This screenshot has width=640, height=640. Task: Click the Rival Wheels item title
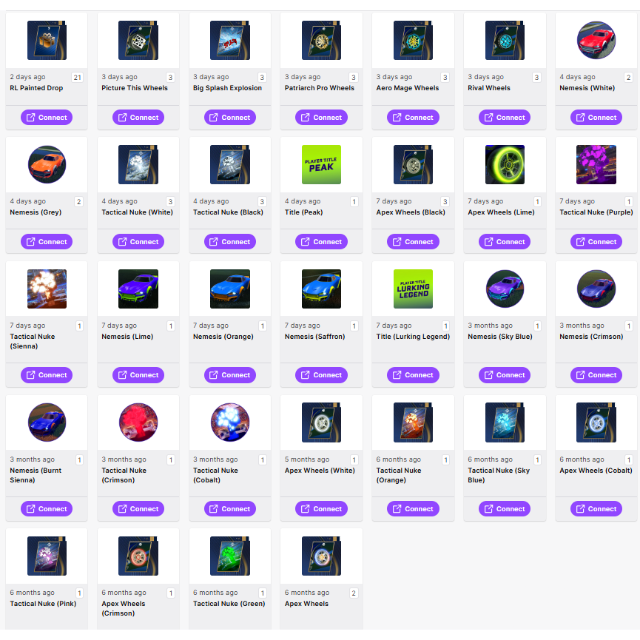coord(489,88)
